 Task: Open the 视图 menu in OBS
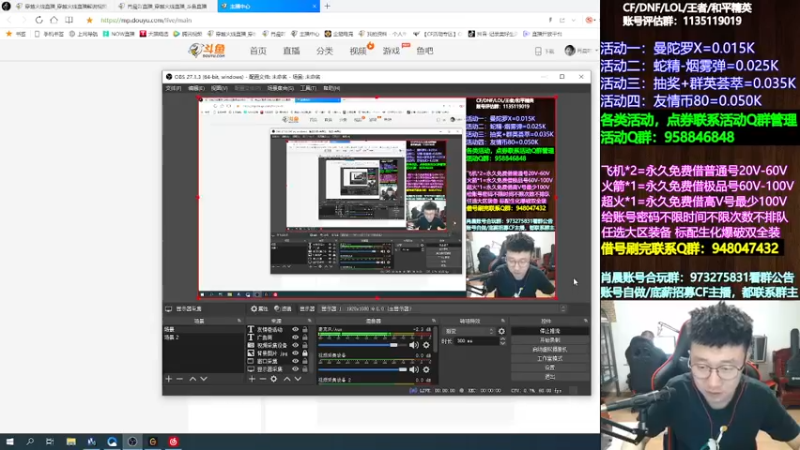pyautogui.click(x=219, y=88)
